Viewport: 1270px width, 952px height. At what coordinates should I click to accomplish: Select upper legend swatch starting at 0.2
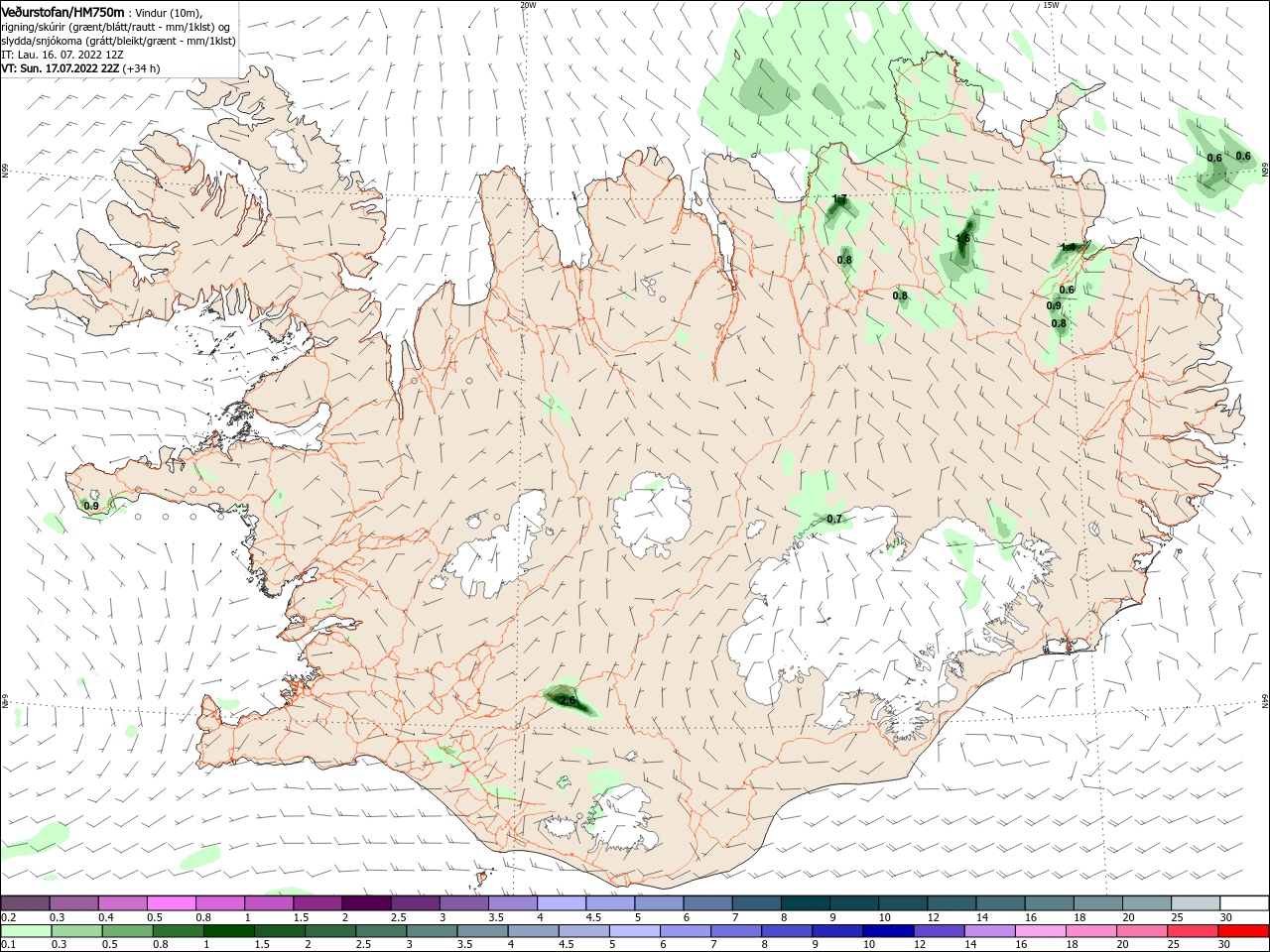(x=25, y=903)
